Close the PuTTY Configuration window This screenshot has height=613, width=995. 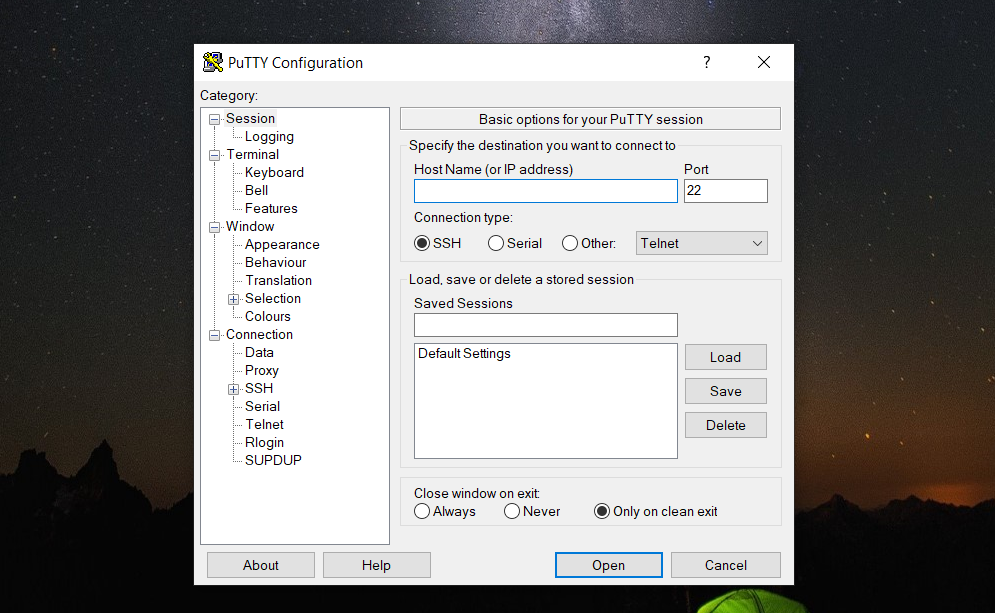coord(764,62)
